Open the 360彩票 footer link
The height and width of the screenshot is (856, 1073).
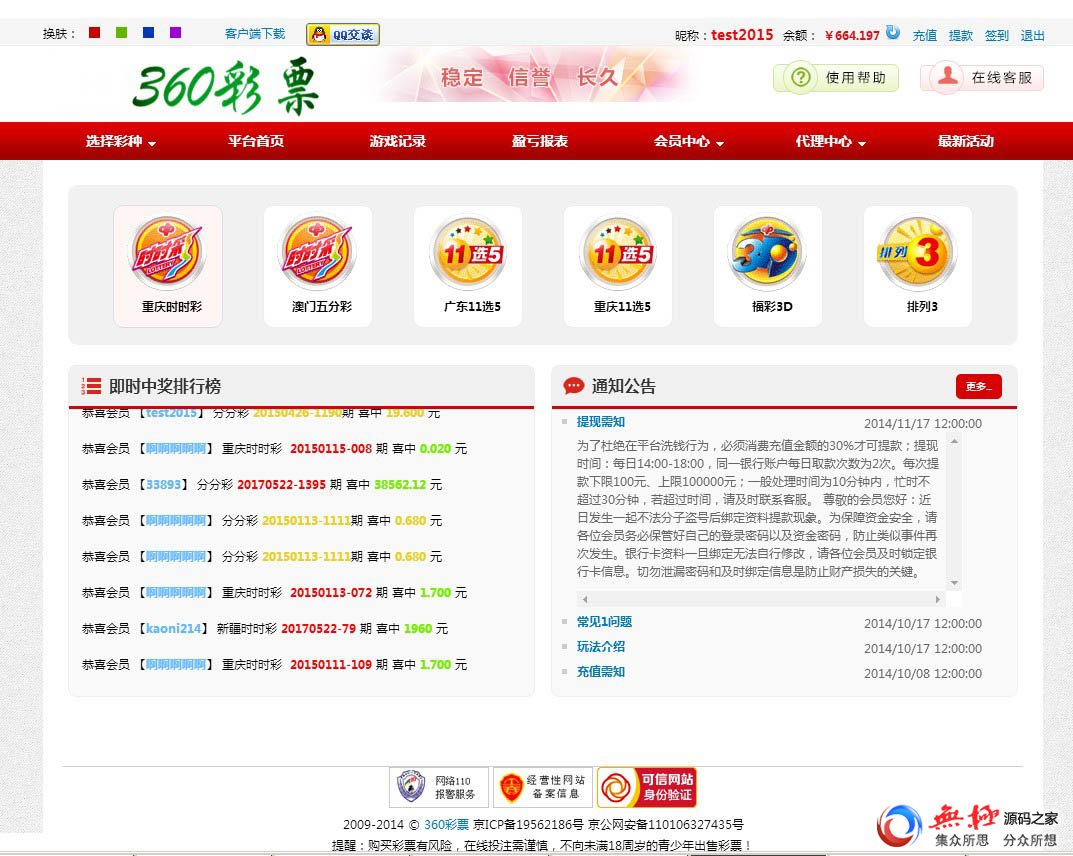[x=446, y=825]
